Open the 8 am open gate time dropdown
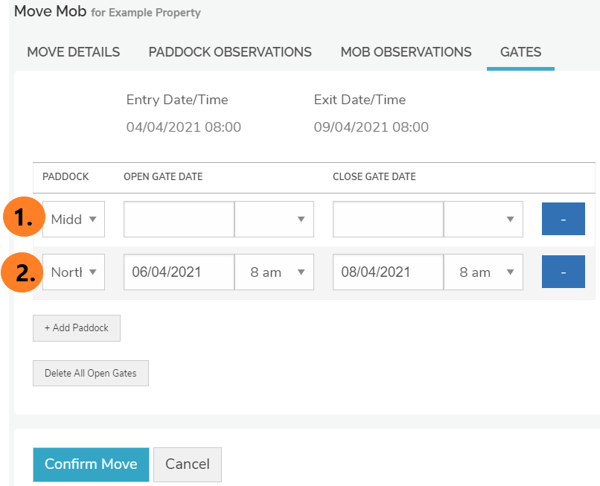The height and width of the screenshot is (486, 600). pos(274,272)
